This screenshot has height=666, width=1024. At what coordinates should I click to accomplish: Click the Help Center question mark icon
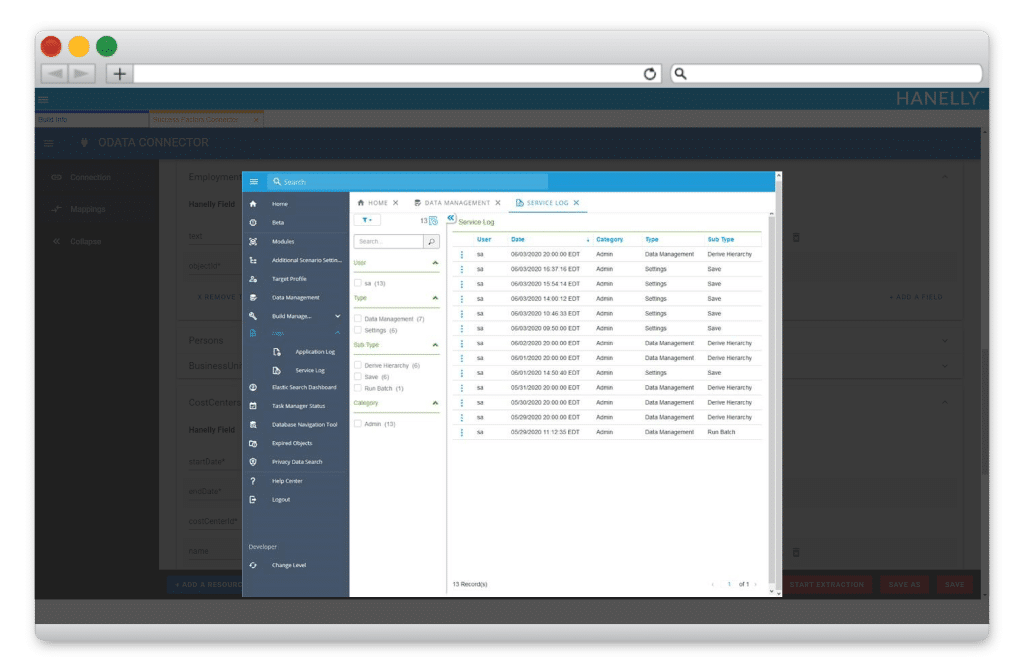pyautogui.click(x=253, y=481)
